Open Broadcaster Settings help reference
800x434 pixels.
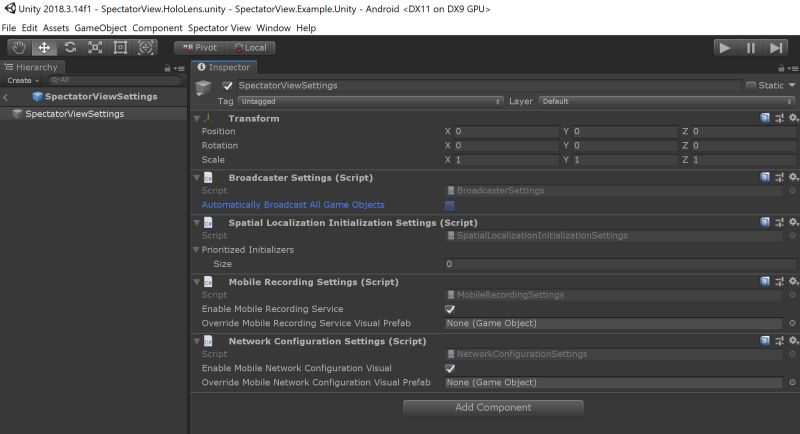[x=765, y=177]
